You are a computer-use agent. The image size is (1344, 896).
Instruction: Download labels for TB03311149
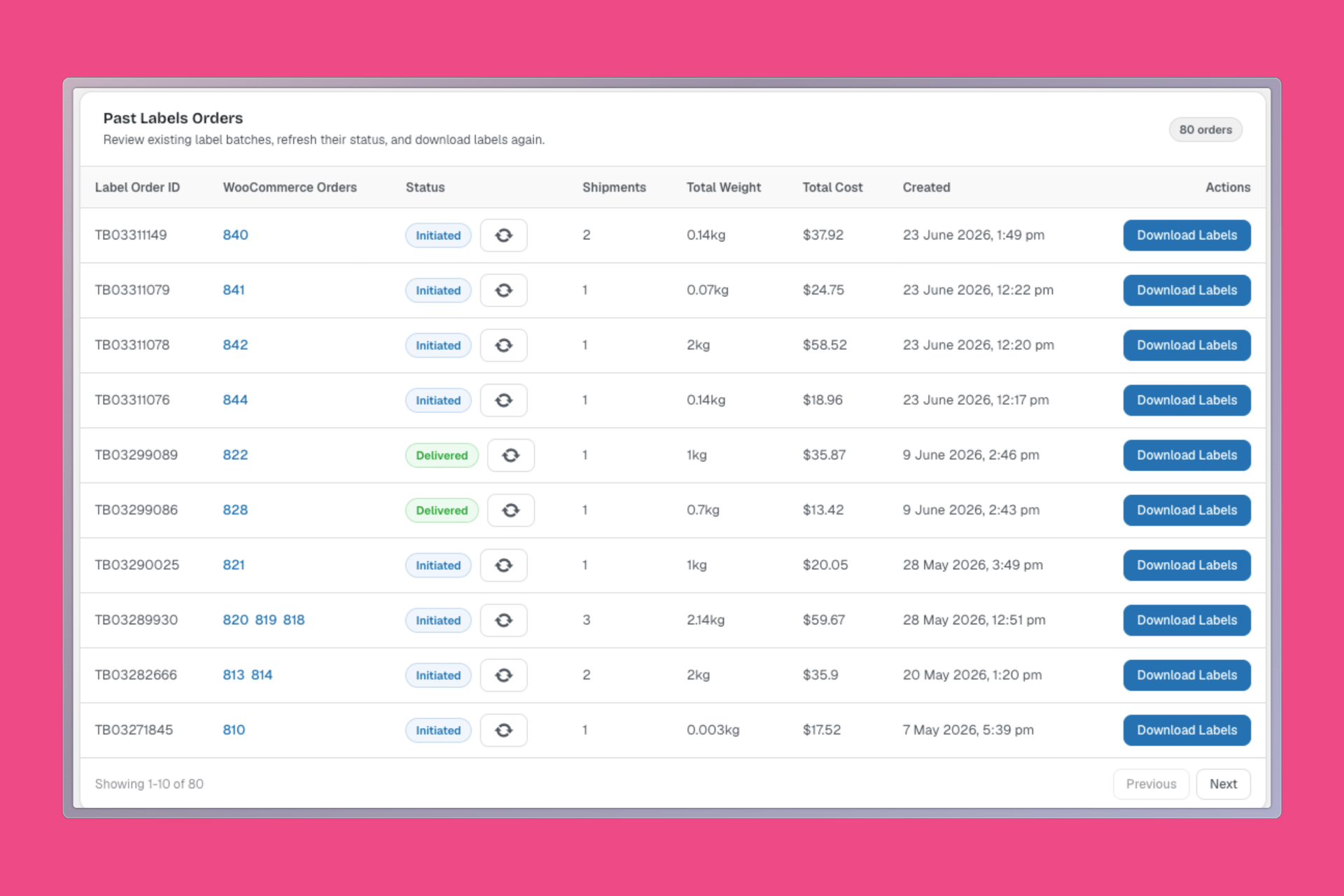click(1186, 235)
